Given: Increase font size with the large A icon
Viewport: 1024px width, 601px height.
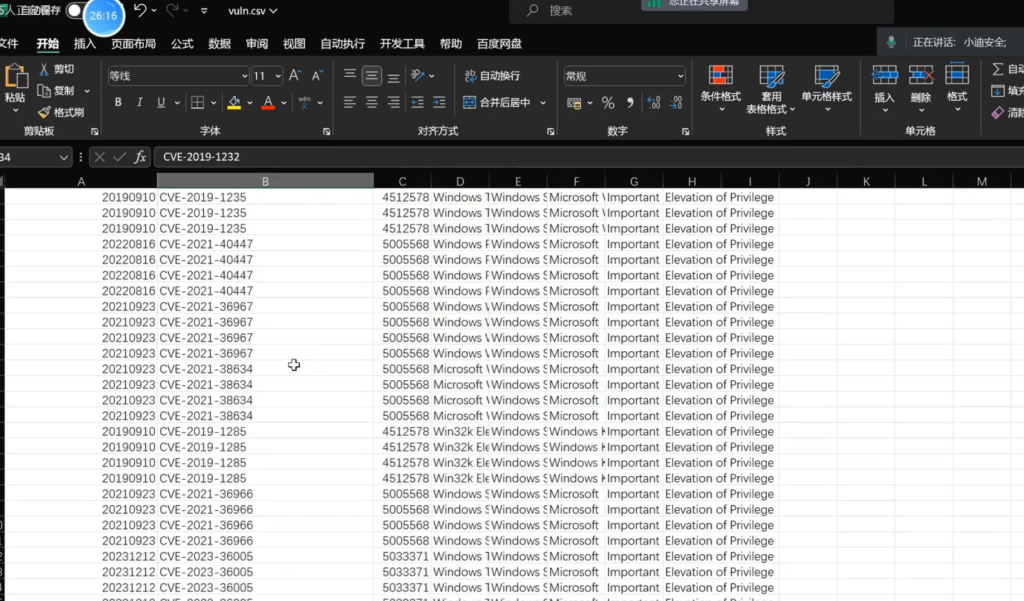Looking at the screenshot, I should tap(295, 76).
